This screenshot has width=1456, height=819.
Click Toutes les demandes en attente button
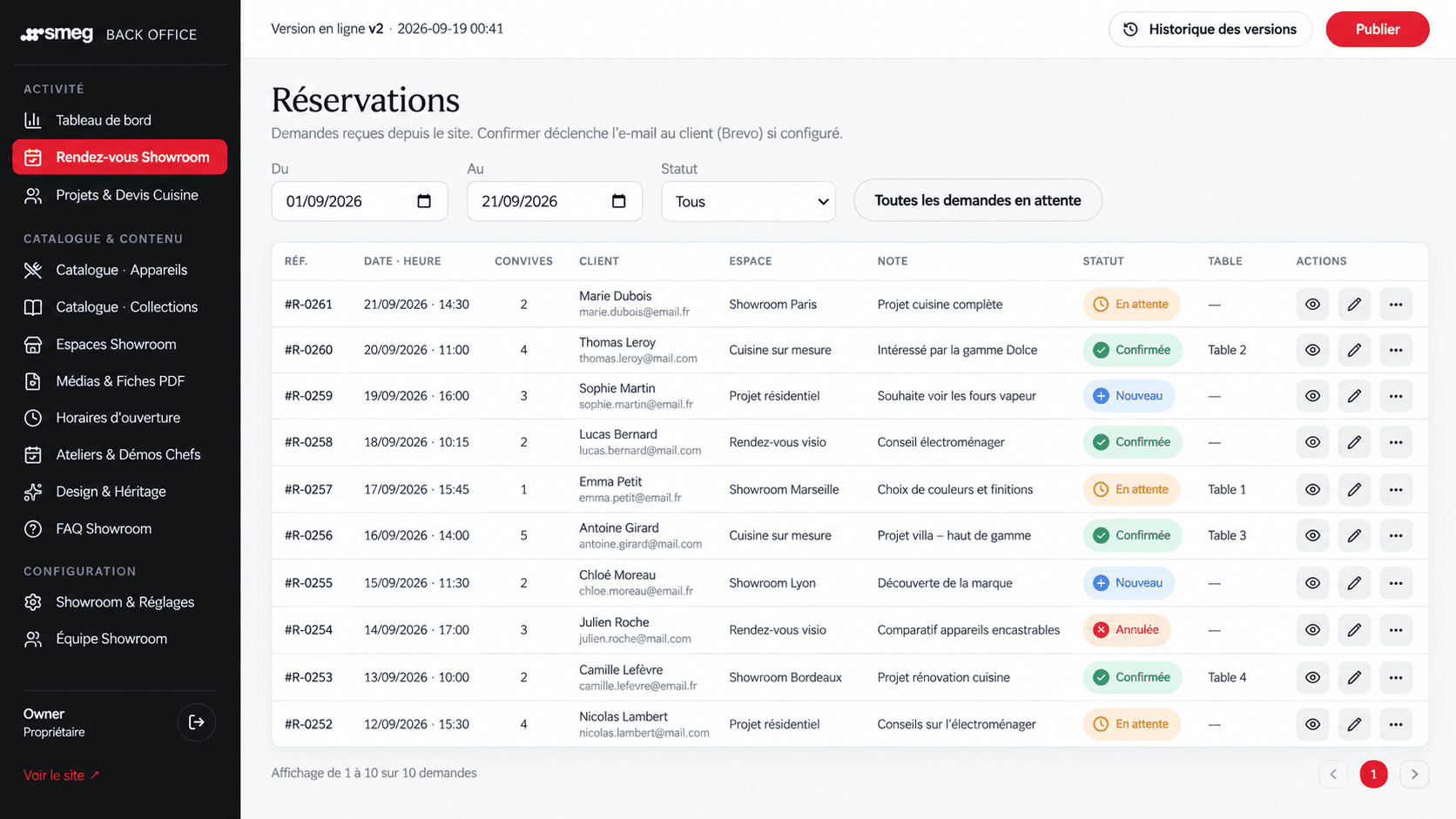click(x=978, y=200)
